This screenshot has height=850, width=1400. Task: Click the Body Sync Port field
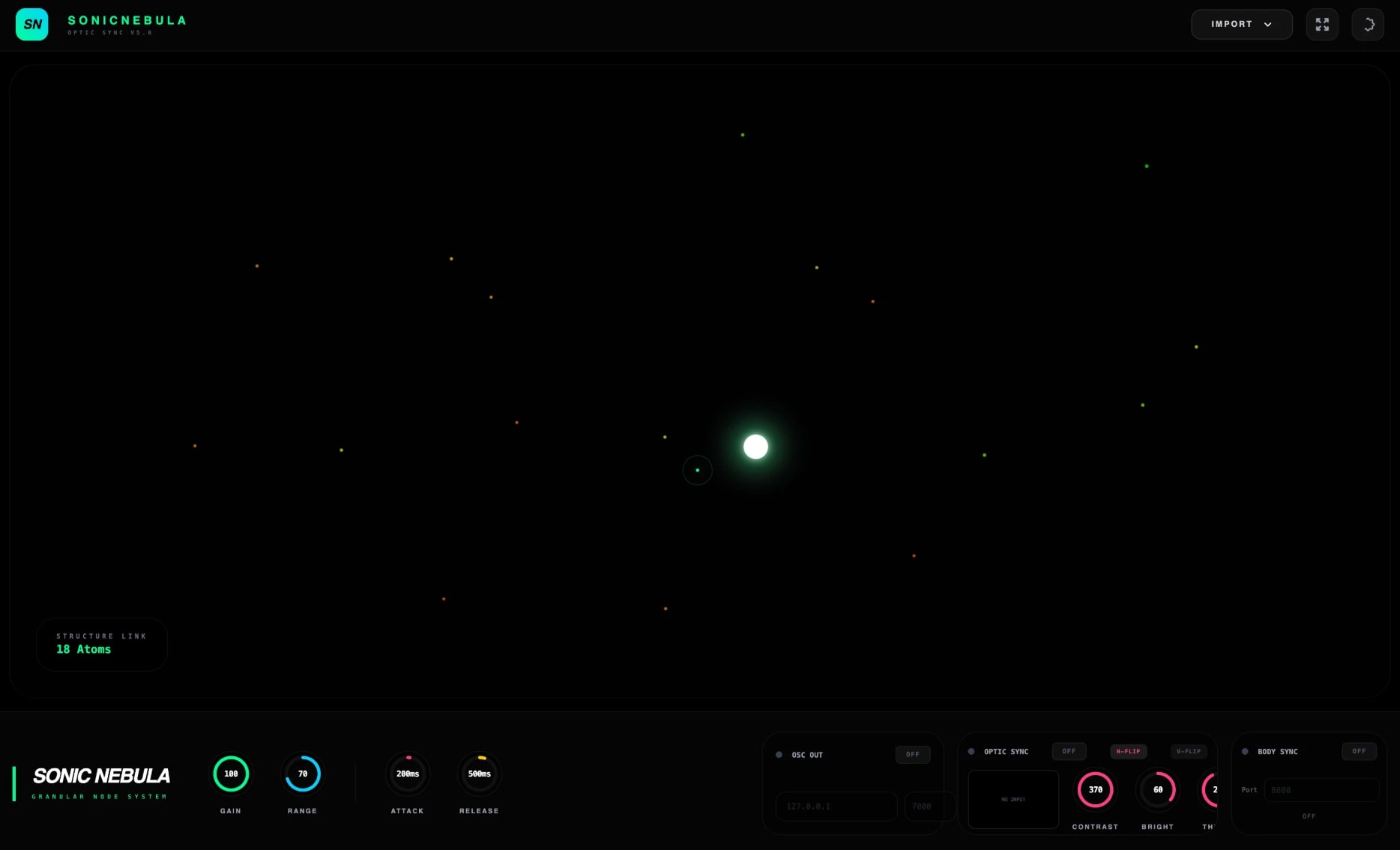tap(1321, 790)
